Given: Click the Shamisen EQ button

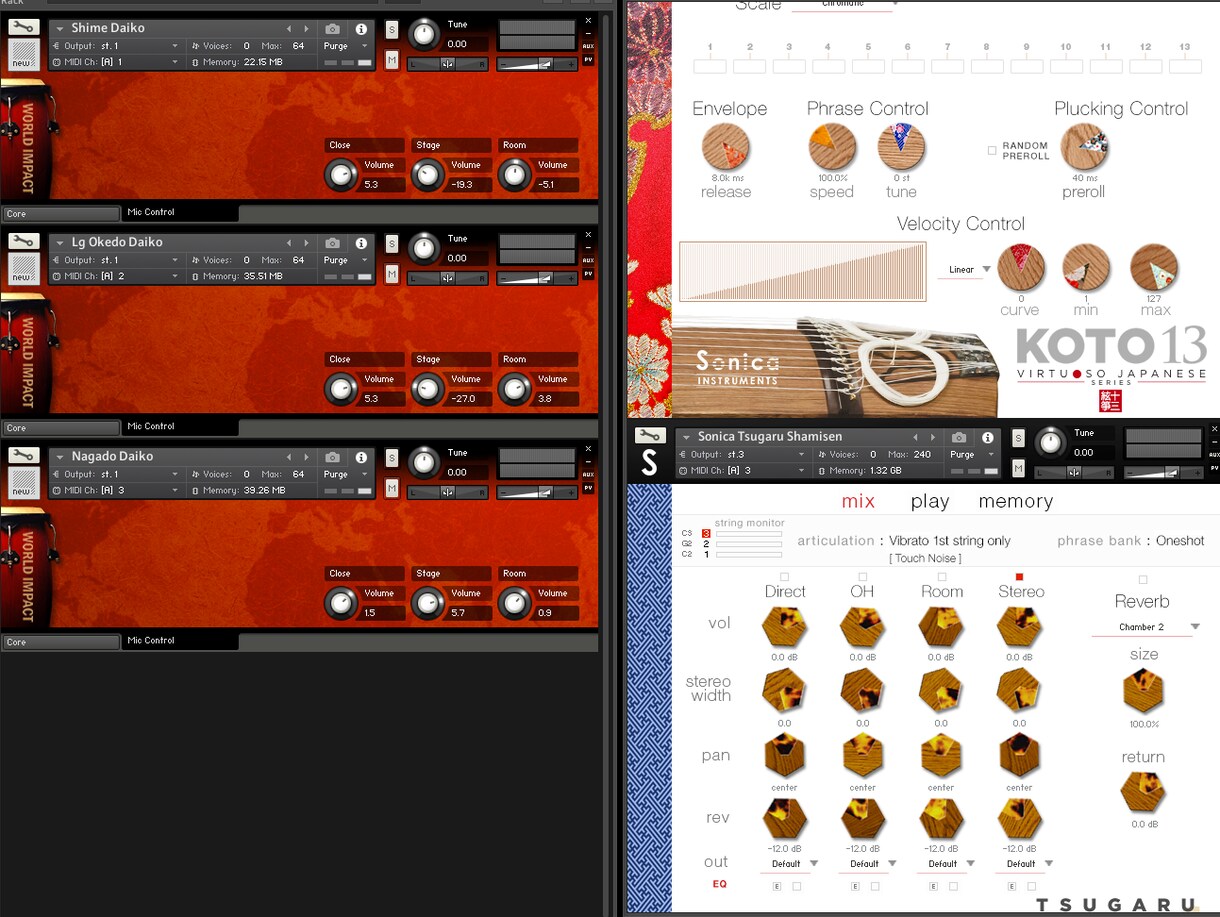Looking at the screenshot, I should tap(720, 884).
